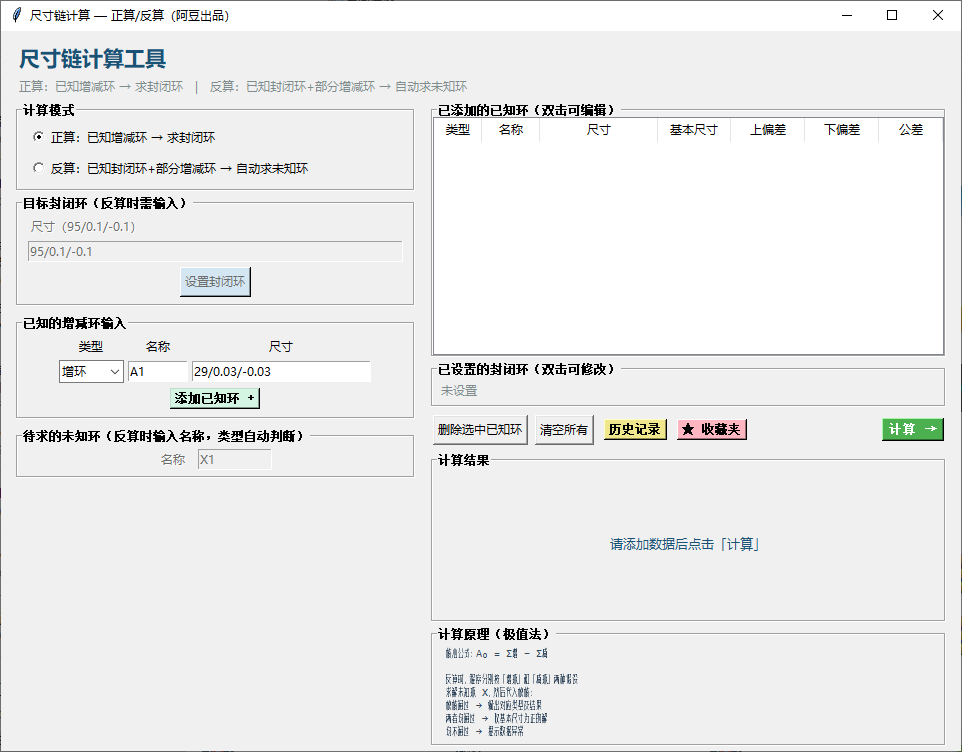Open the 增环 type dropdown
The width and height of the screenshot is (962, 752).
(91, 372)
